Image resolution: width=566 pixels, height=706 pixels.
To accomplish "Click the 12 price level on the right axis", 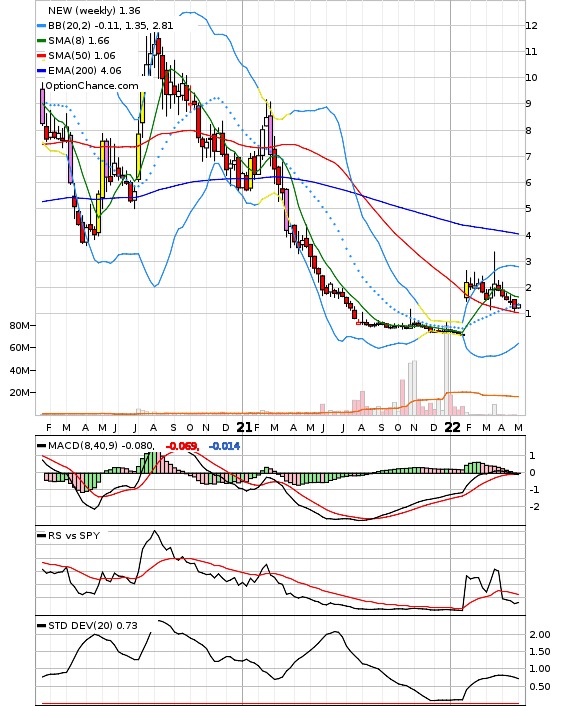I will [x=532, y=26].
